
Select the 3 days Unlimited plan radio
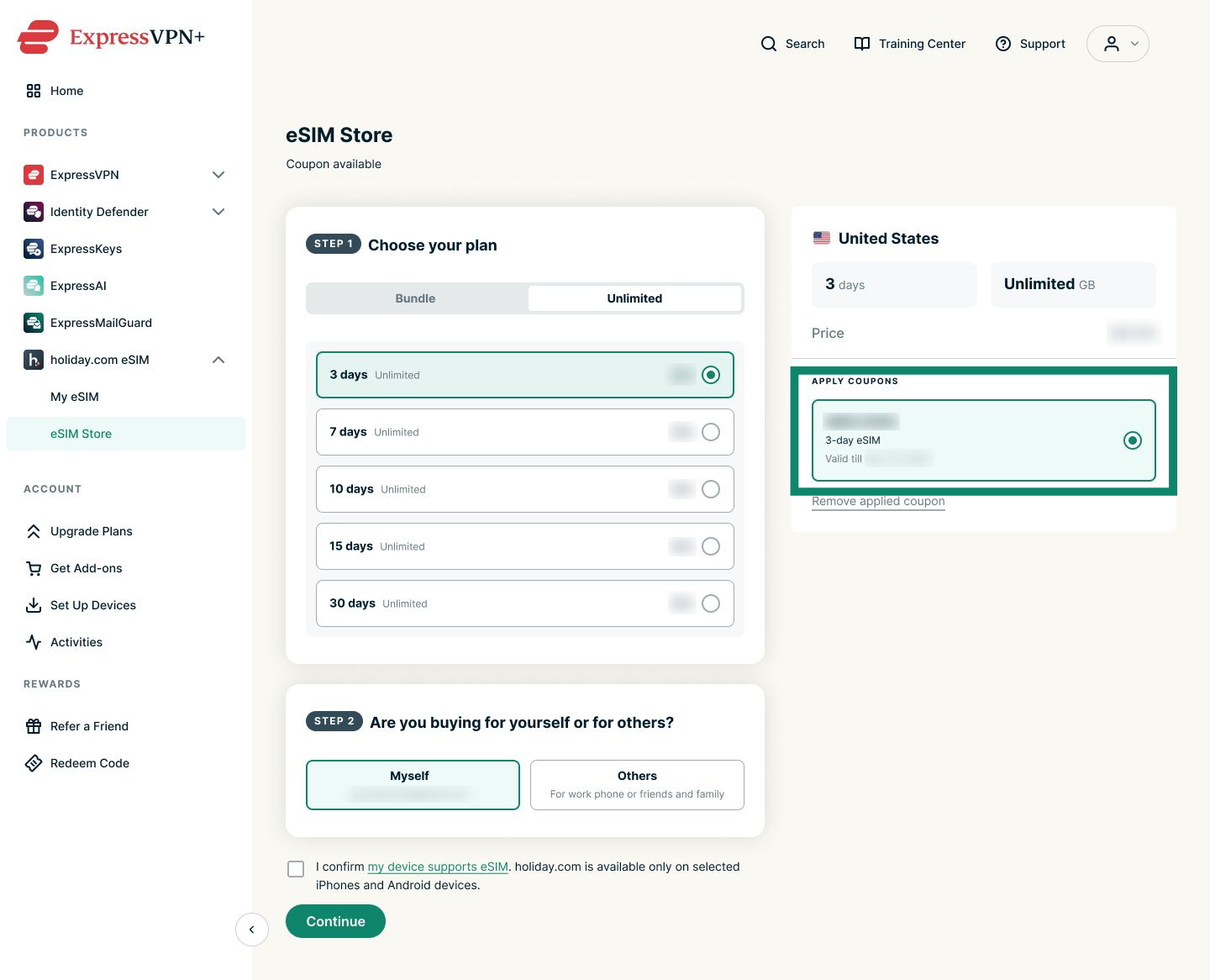point(711,375)
